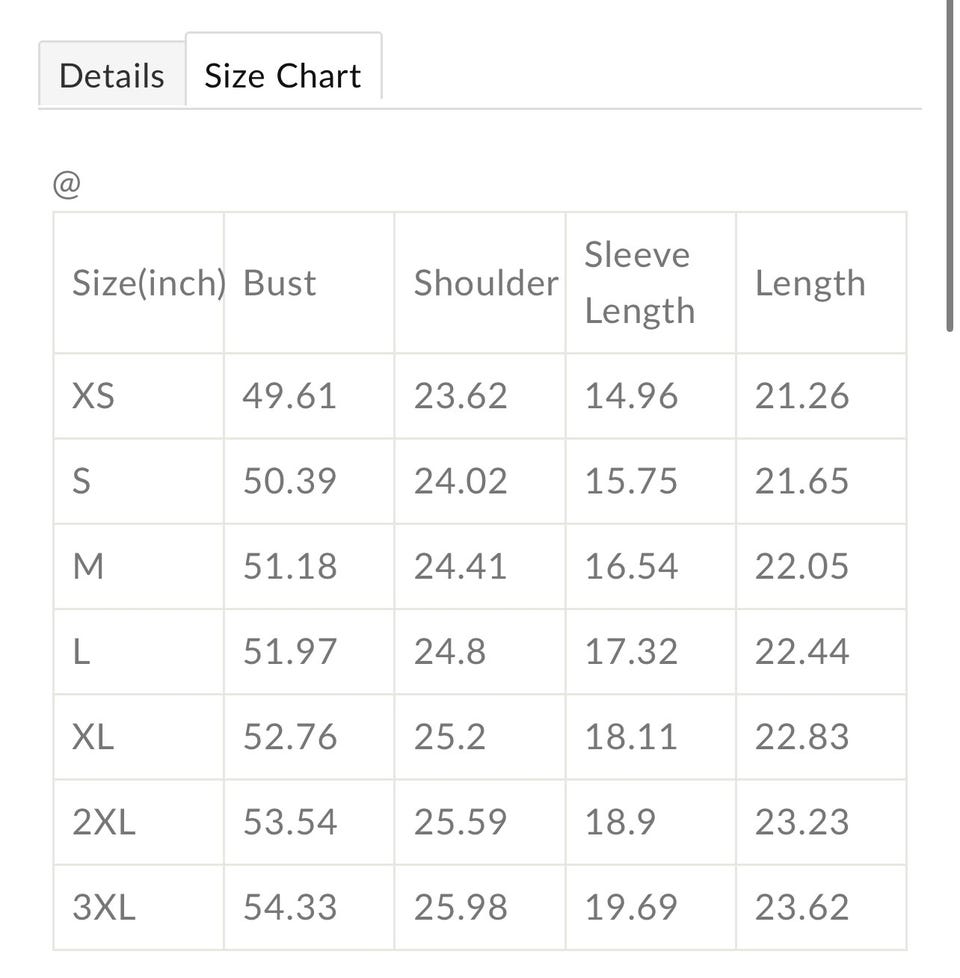Select the XS size row label
The height and width of the screenshot is (978, 960).
click(x=93, y=396)
